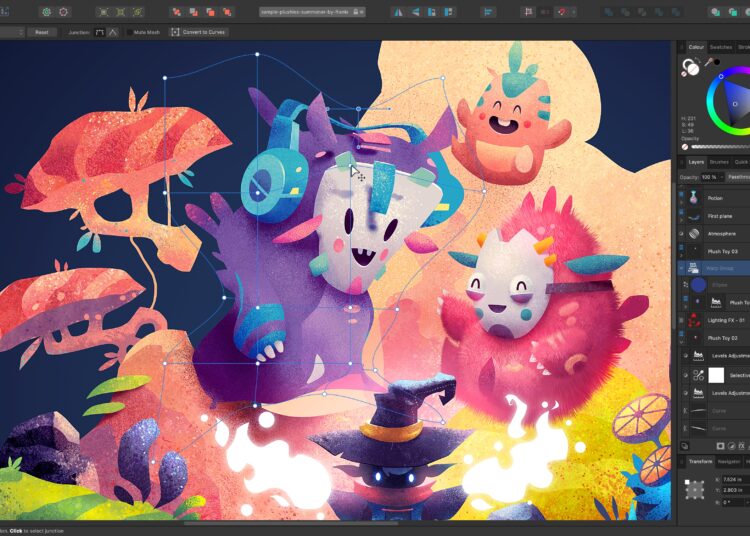Switch to the Navigator tab
Screen dimensions: 750x536
pyautogui.click(x=729, y=461)
